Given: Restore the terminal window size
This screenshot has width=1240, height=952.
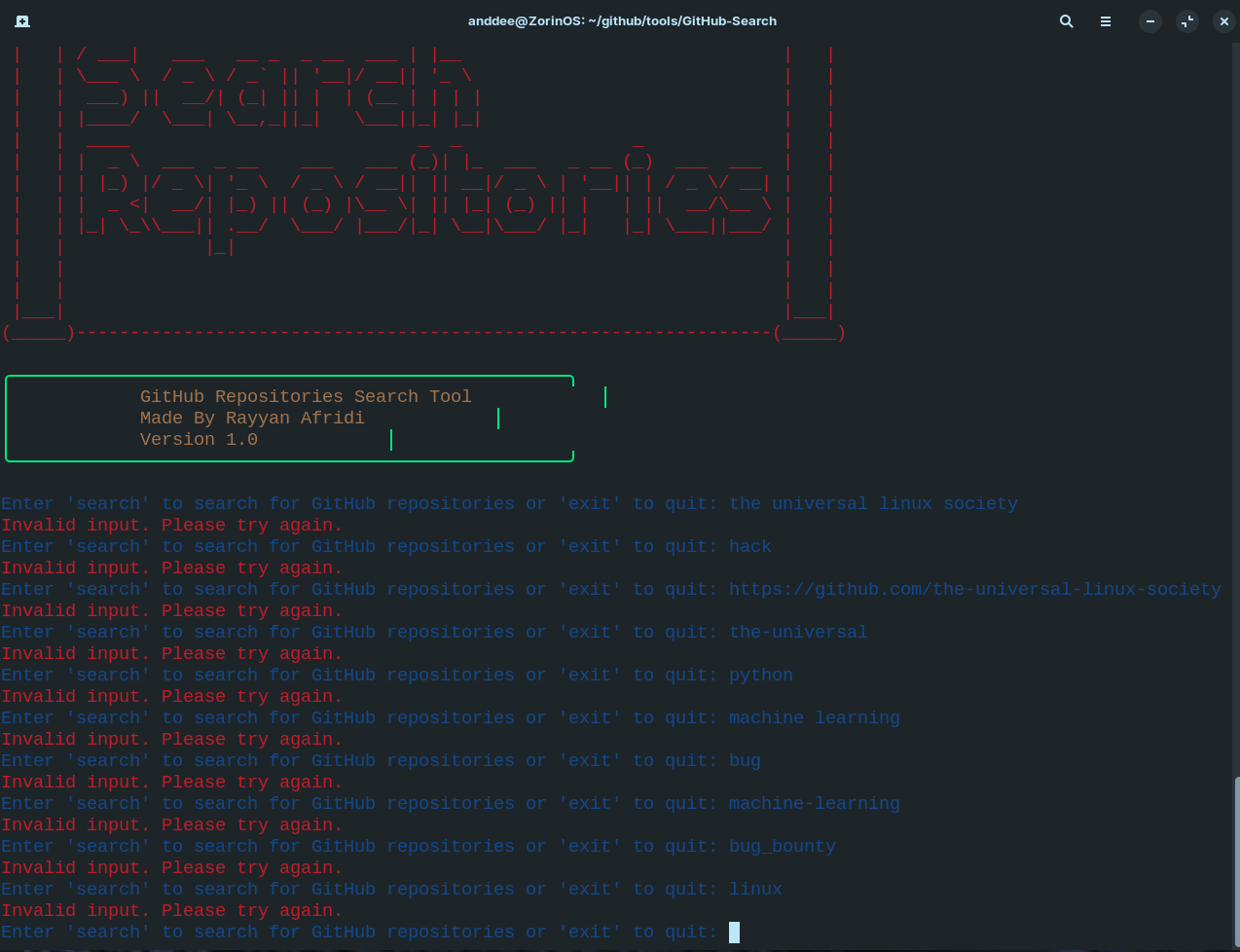Looking at the screenshot, I should (1186, 20).
